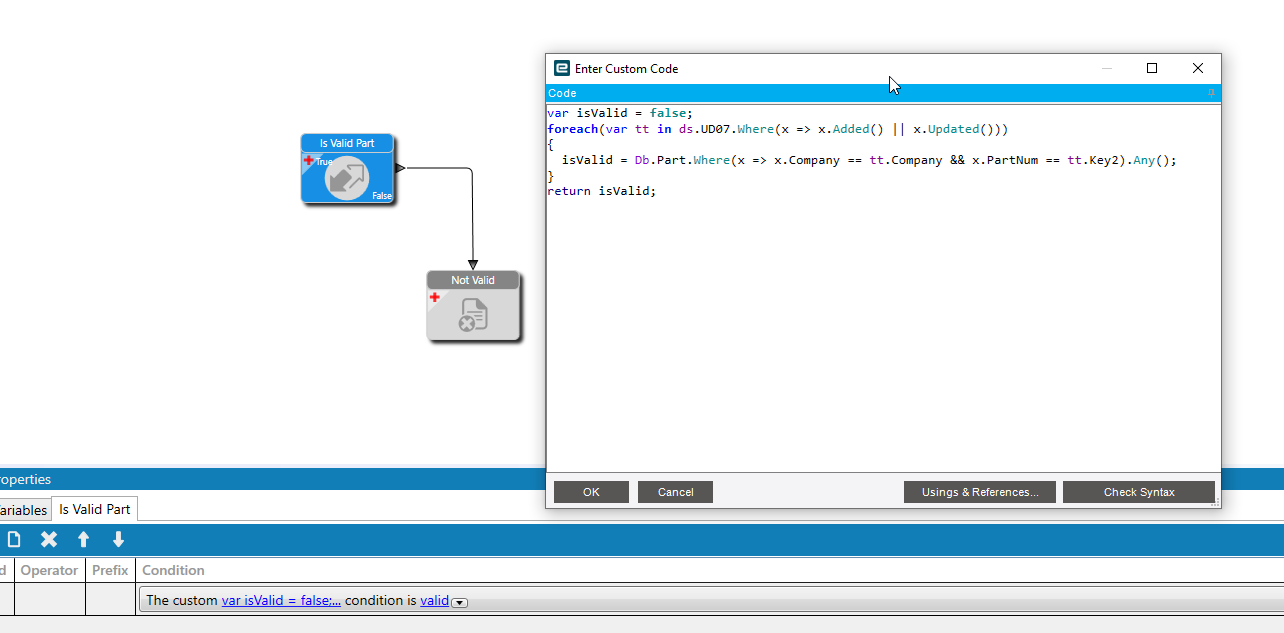1284x633 pixels.
Task: Click the True output label on Is Valid Part
Action: [x=324, y=162]
